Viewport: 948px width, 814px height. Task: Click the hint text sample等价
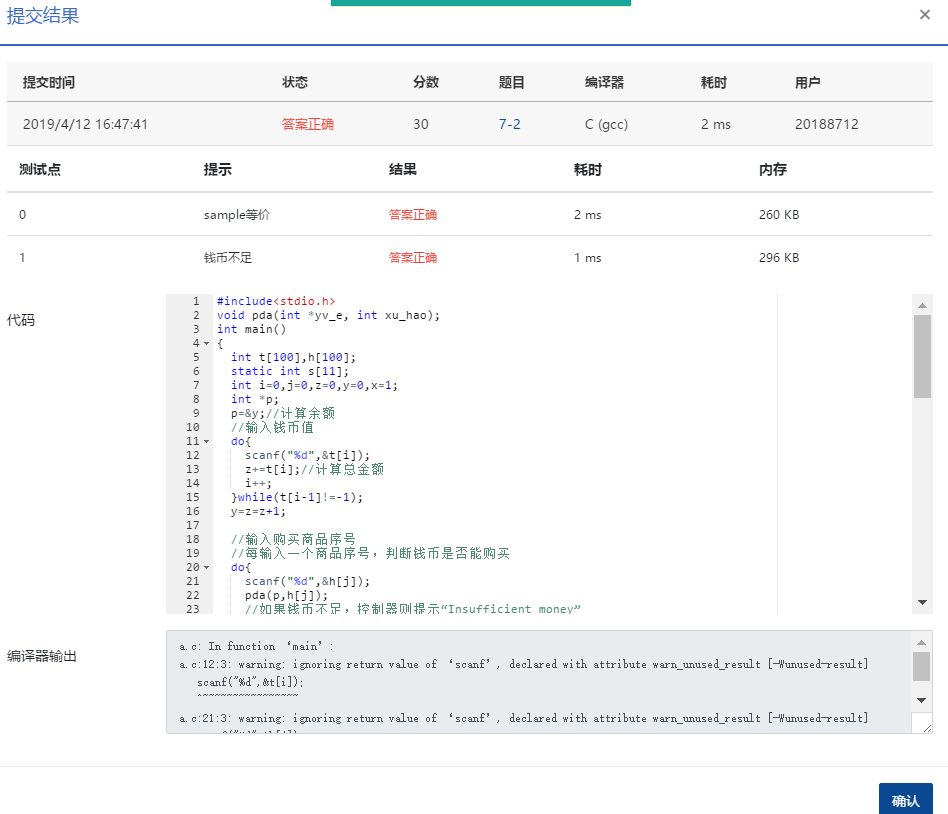click(236, 215)
